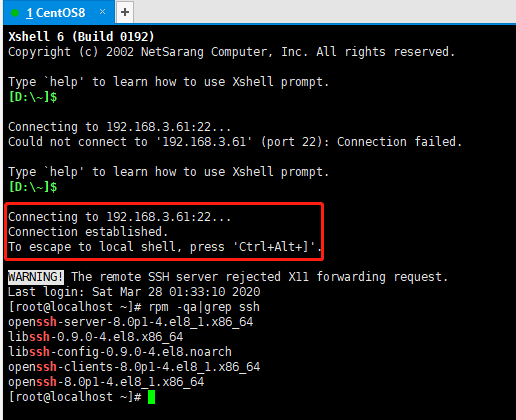Image resolution: width=516 pixels, height=420 pixels.
Task: Click the NetSarang copyright line
Action: pos(231,52)
